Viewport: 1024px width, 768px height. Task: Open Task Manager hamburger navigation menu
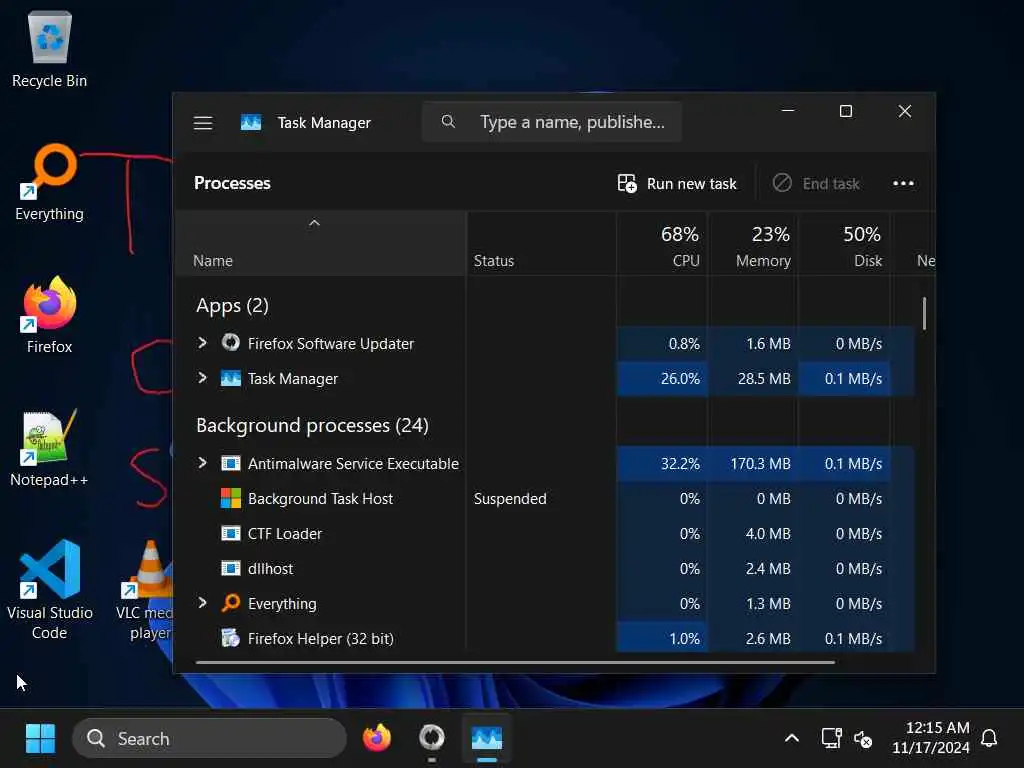click(x=203, y=123)
